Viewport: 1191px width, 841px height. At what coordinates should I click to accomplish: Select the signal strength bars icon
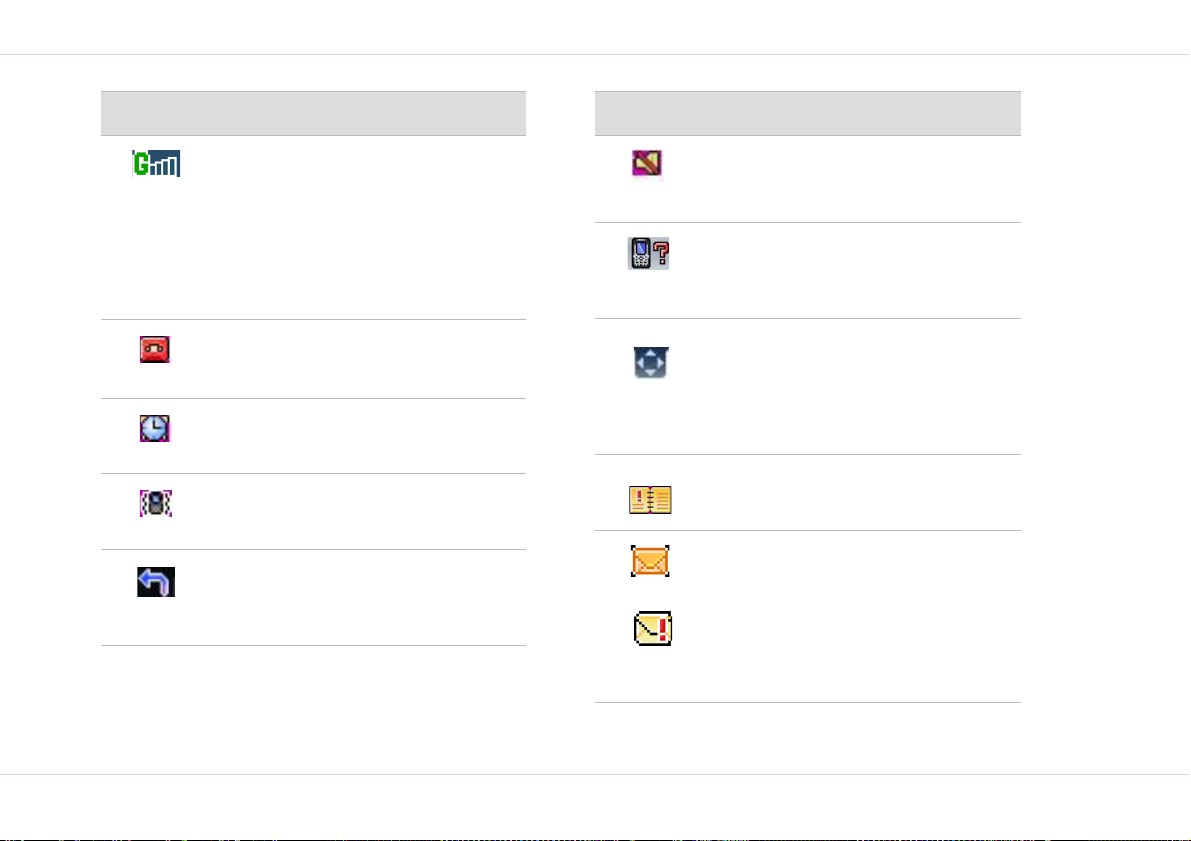(x=166, y=163)
